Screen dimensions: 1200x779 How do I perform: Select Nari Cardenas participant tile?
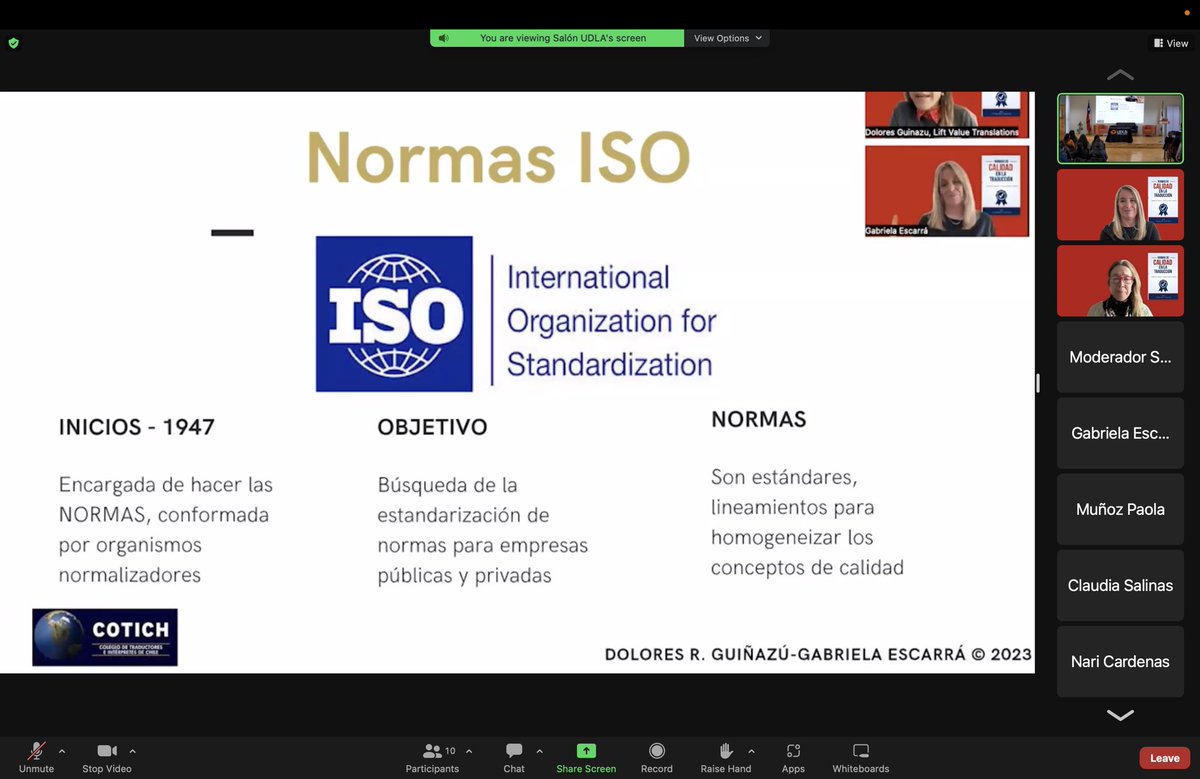[1120, 661]
